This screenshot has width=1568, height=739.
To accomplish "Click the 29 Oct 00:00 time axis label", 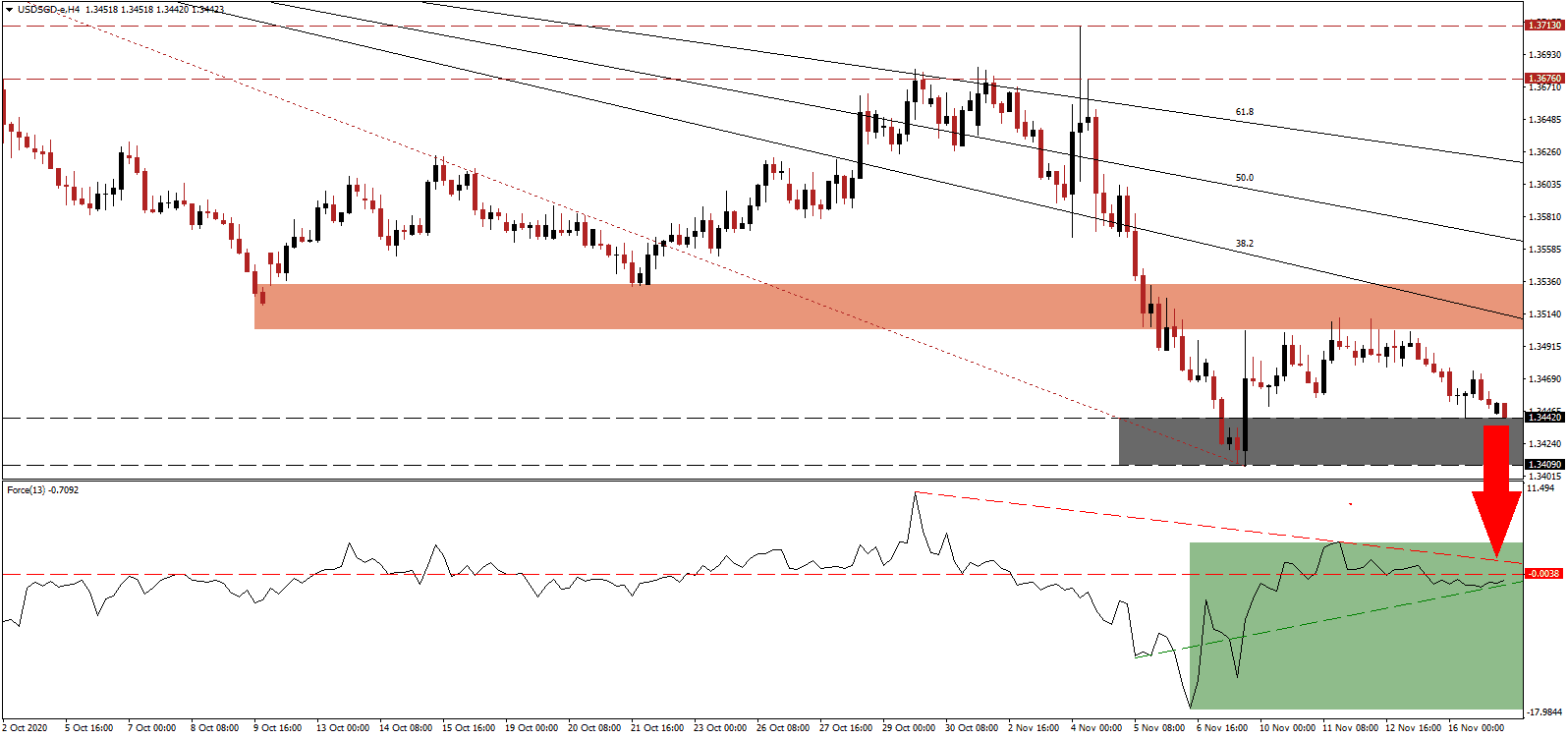I will [x=908, y=728].
